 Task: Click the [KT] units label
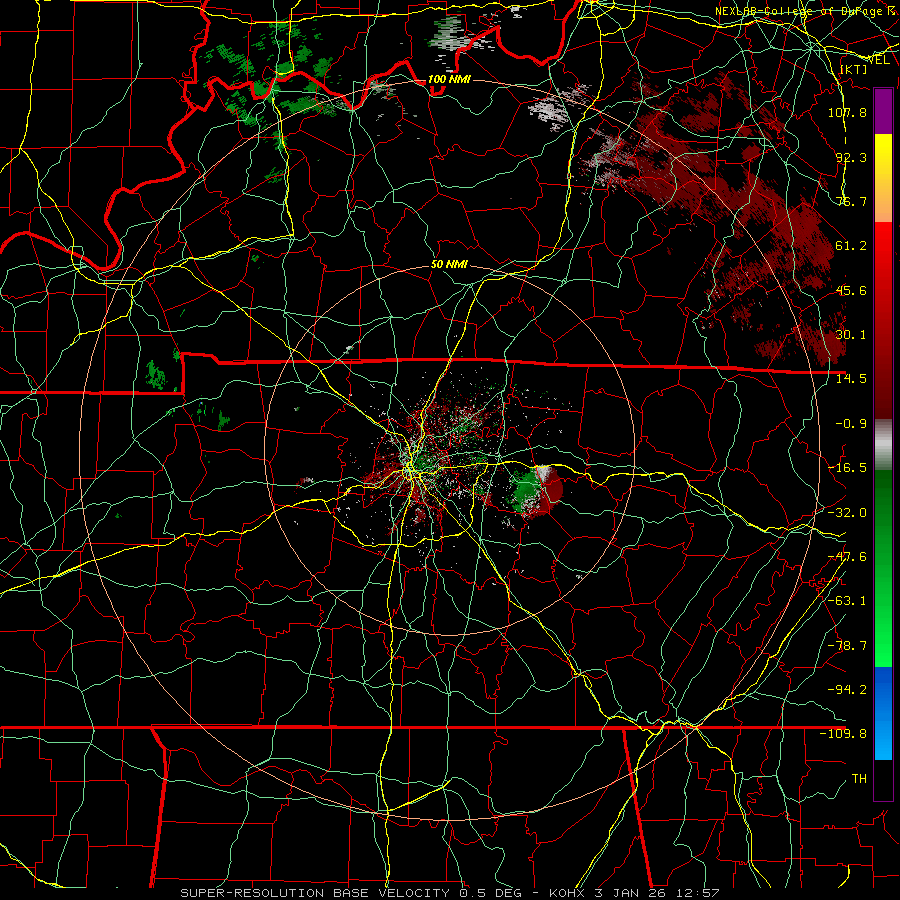(x=853, y=69)
